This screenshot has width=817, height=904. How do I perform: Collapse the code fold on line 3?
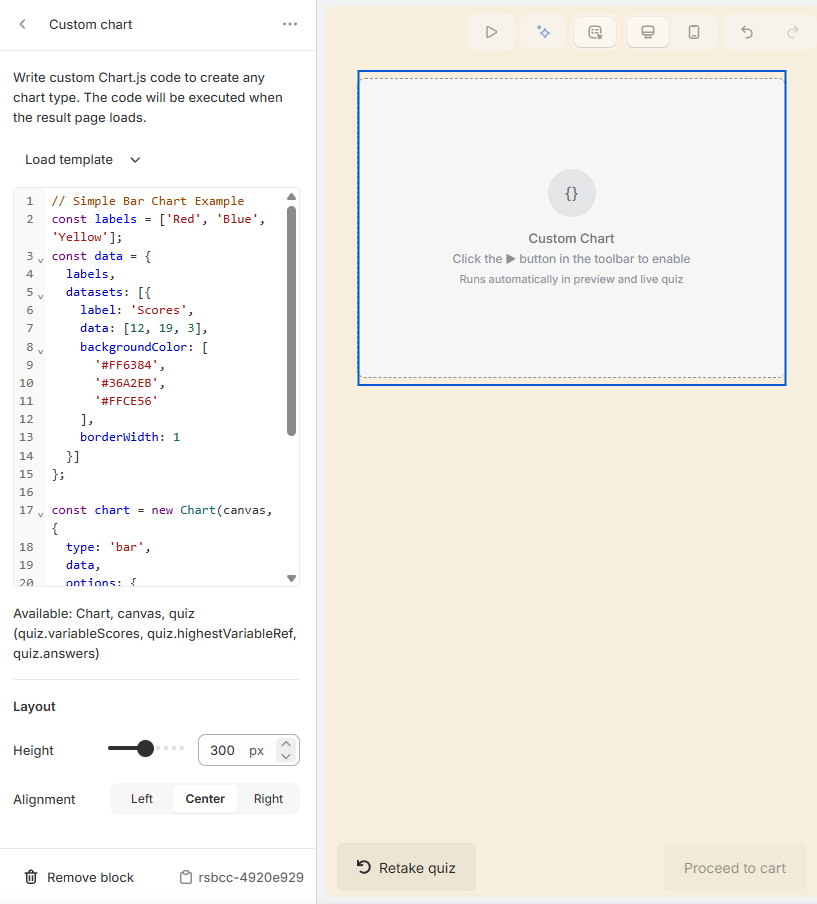39,258
